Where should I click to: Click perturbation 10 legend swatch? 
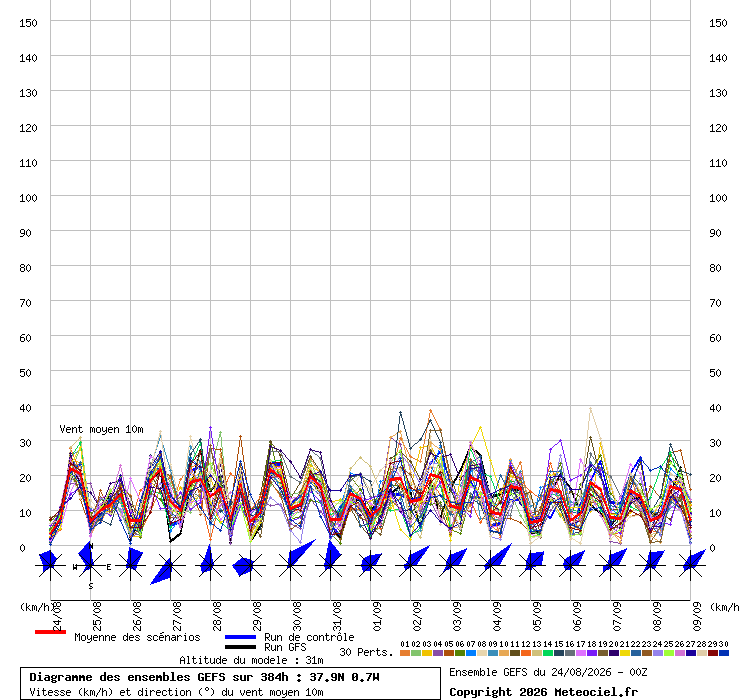[x=504, y=653]
